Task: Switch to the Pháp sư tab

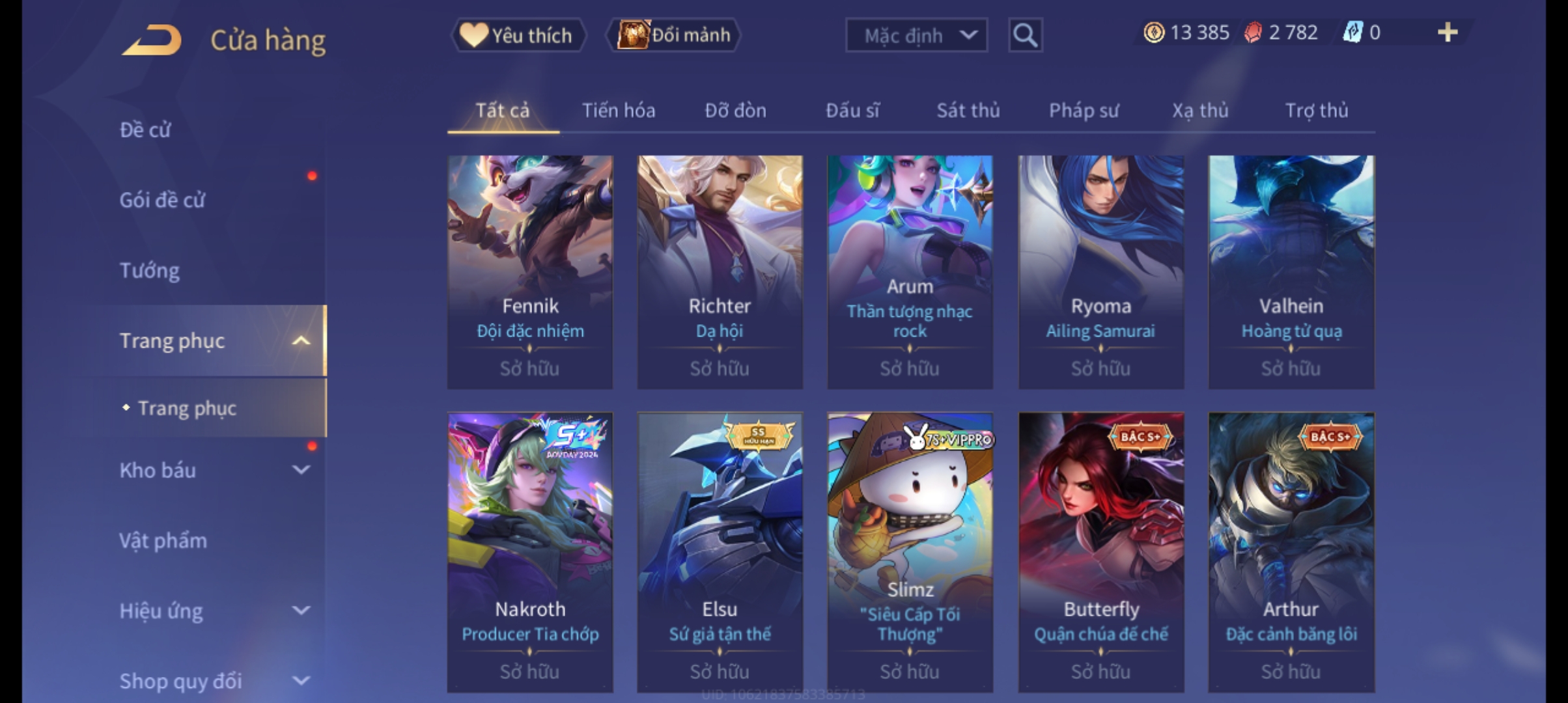Action: pyautogui.click(x=1084, y=111)
